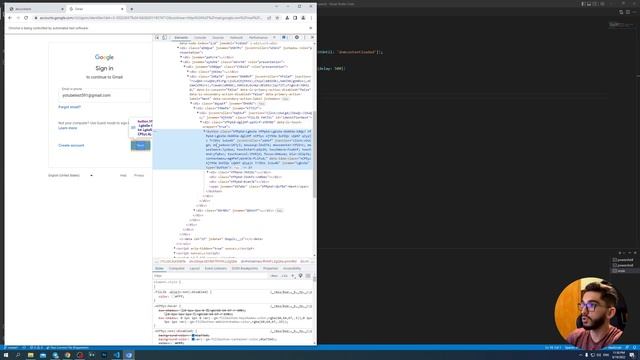Open the Layout subpanel tab

point(195,269)
